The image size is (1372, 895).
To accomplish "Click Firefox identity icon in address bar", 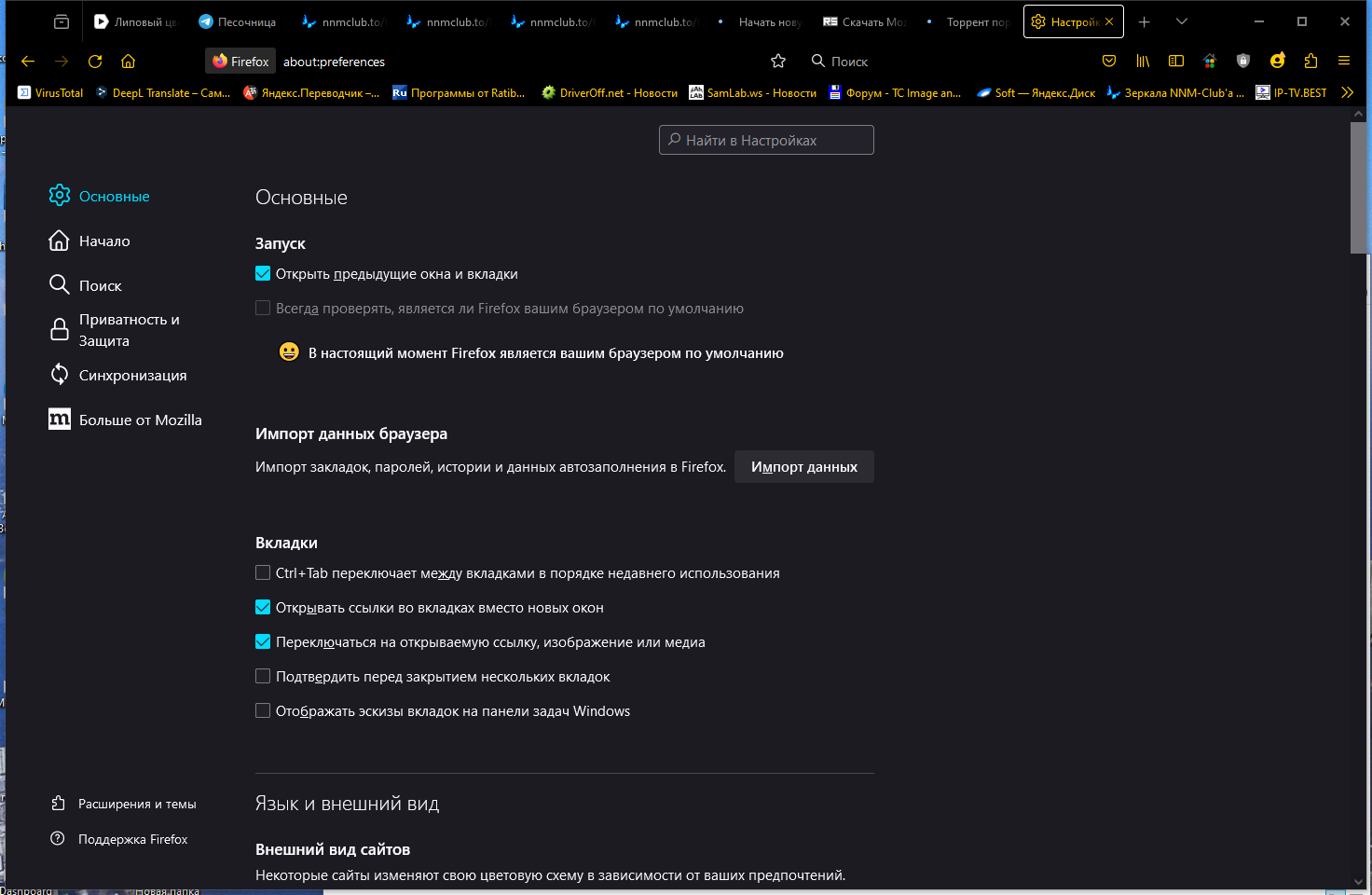I will [241, 62].
